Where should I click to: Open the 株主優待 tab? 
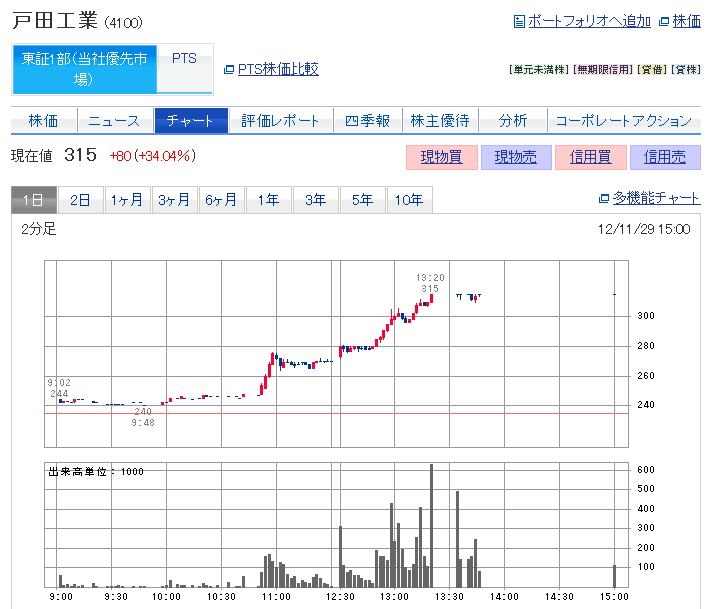pos(439,121)
